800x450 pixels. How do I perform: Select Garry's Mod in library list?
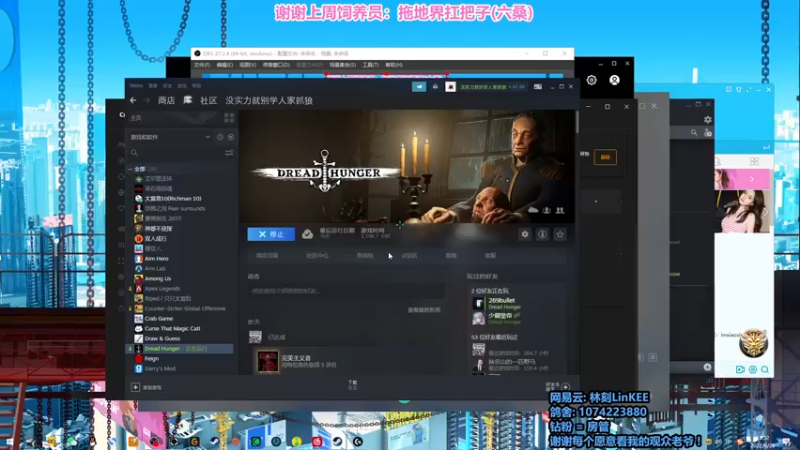(x=160, y=369)
